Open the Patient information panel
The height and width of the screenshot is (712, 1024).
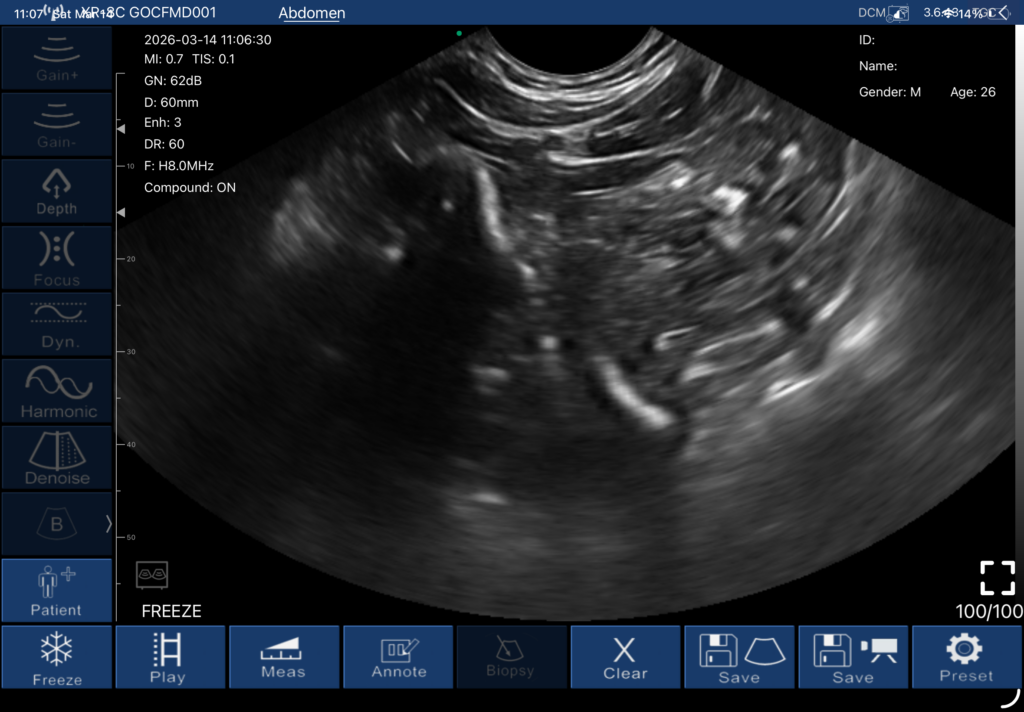57,591
